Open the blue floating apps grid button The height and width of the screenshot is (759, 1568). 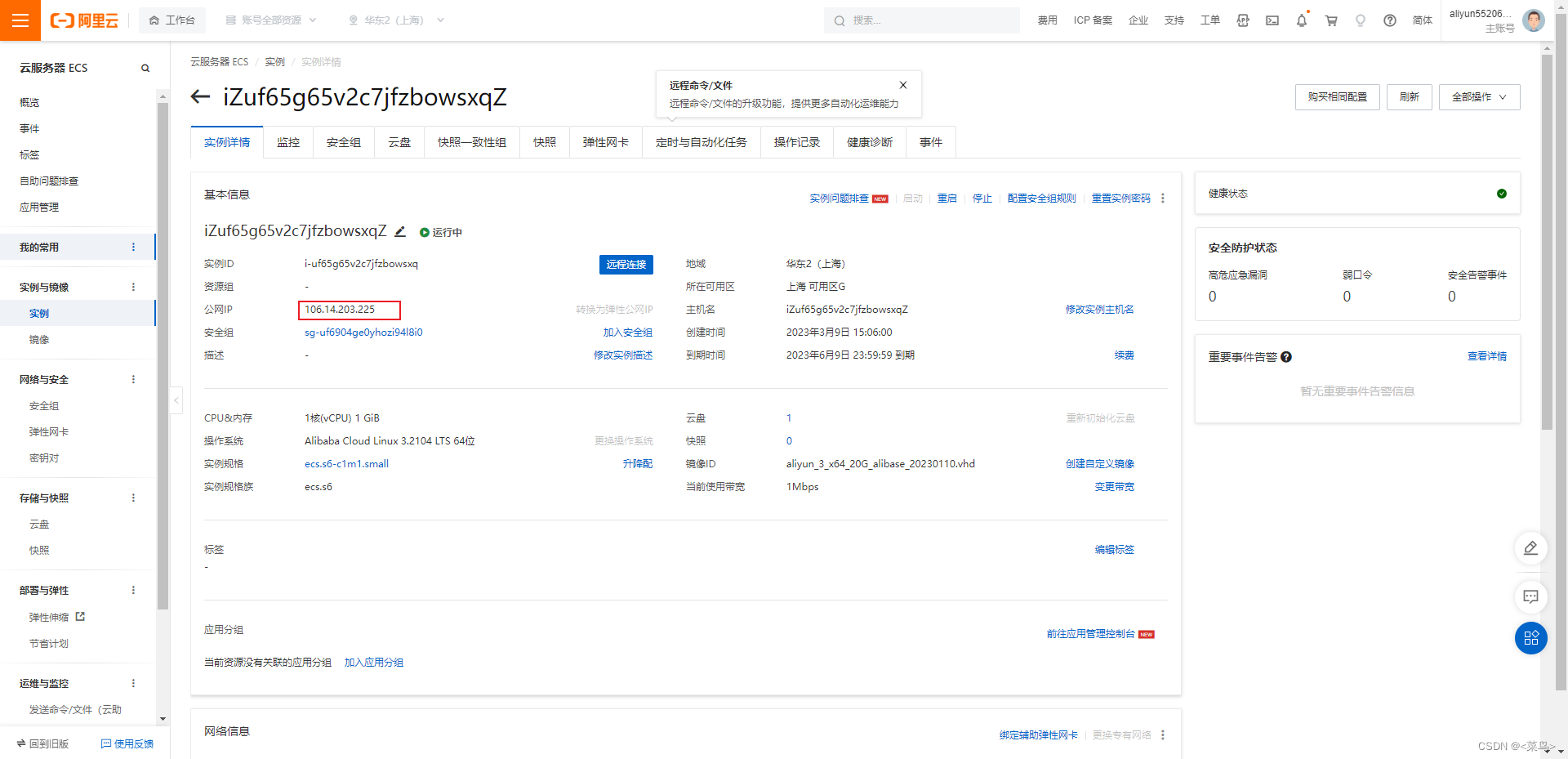pos(1531,638)
